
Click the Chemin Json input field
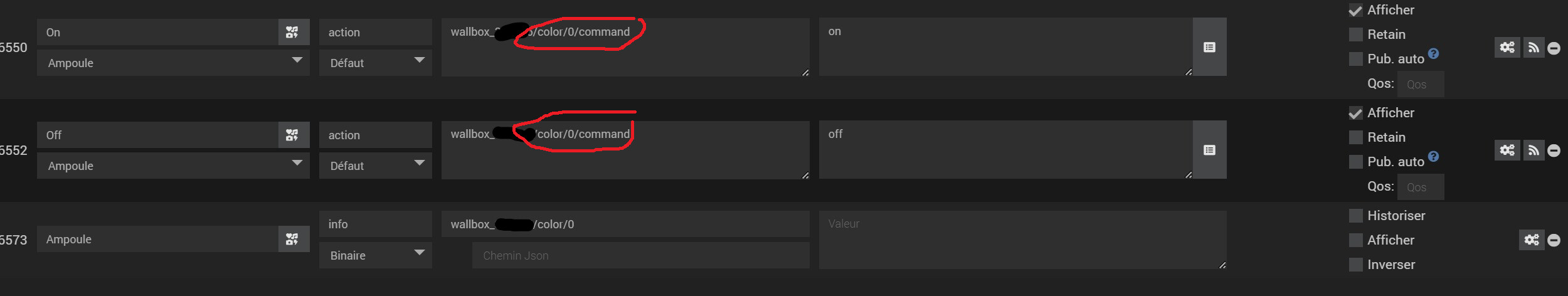[640, 256]
